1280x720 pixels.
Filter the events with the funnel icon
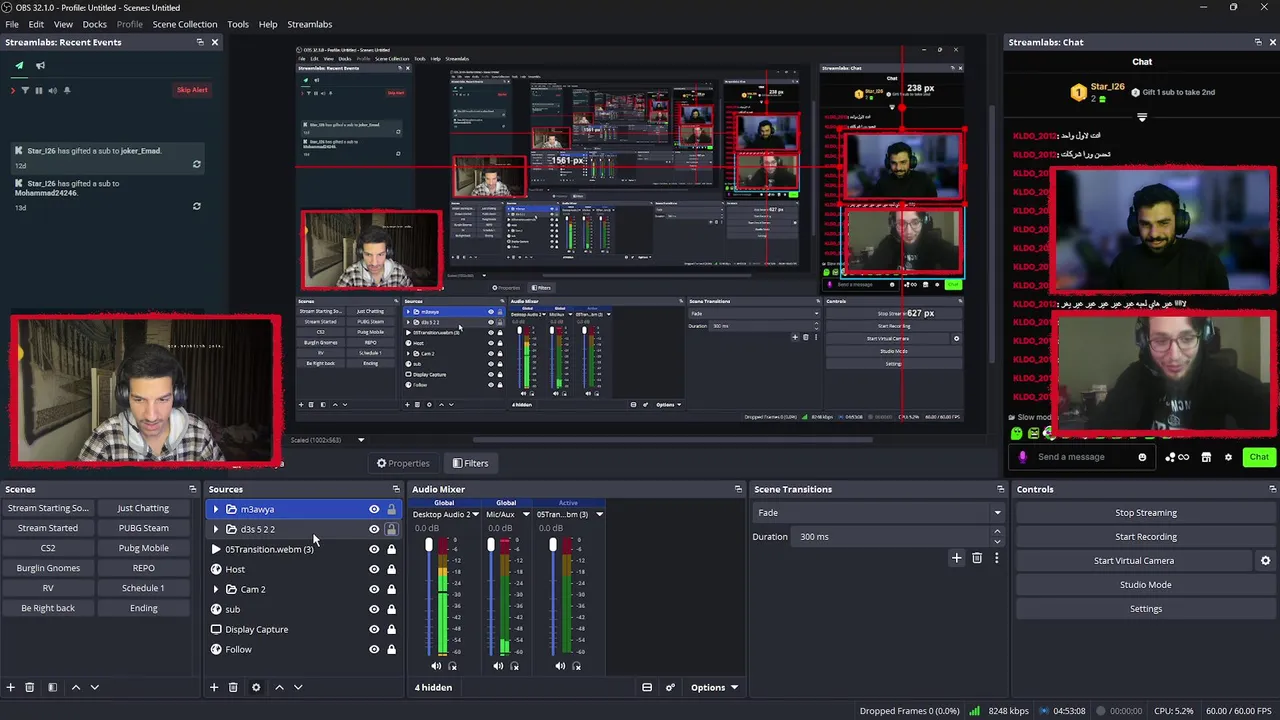(25, 90)
